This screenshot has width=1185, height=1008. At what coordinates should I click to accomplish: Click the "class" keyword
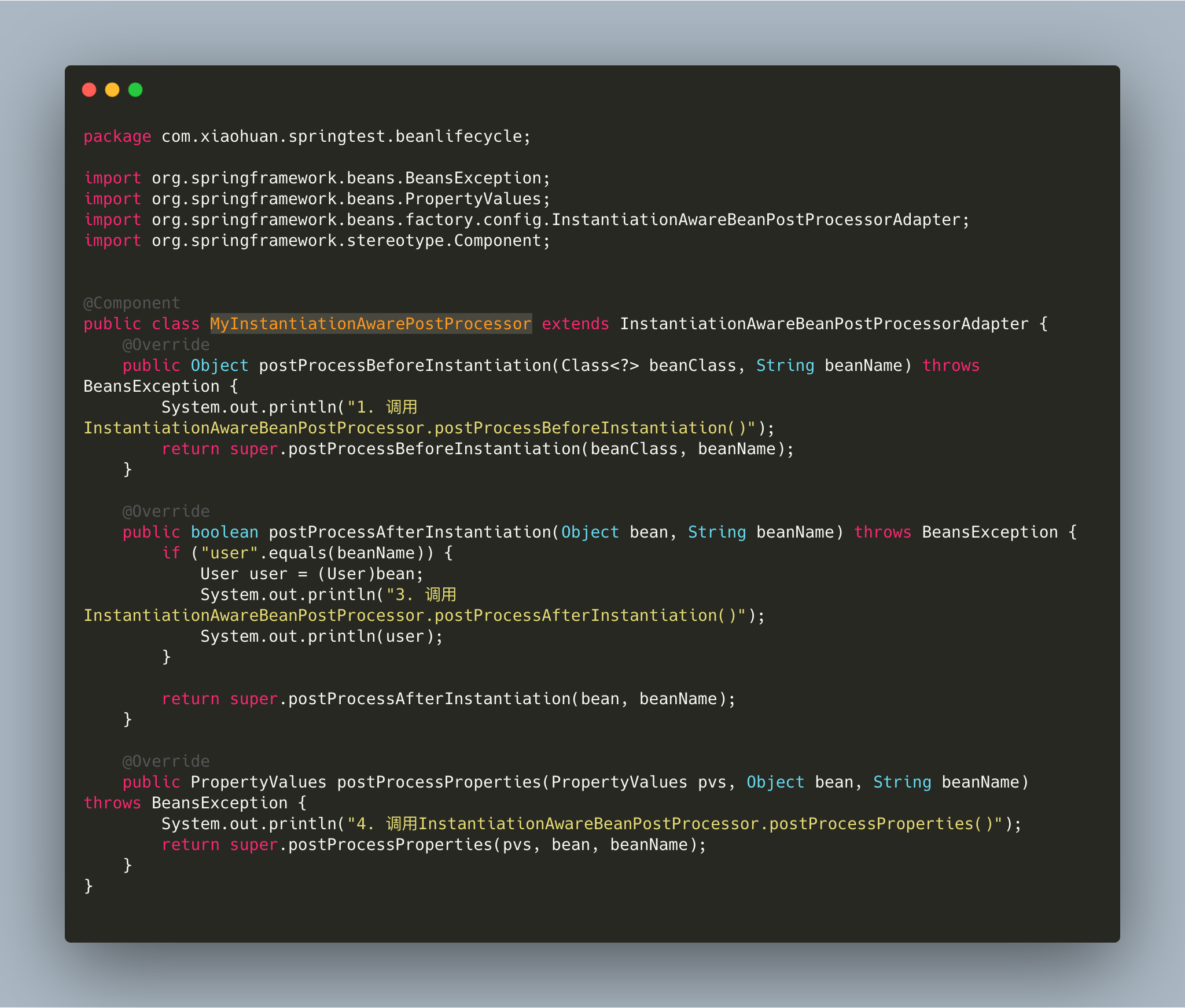click(x=176, y=324)
